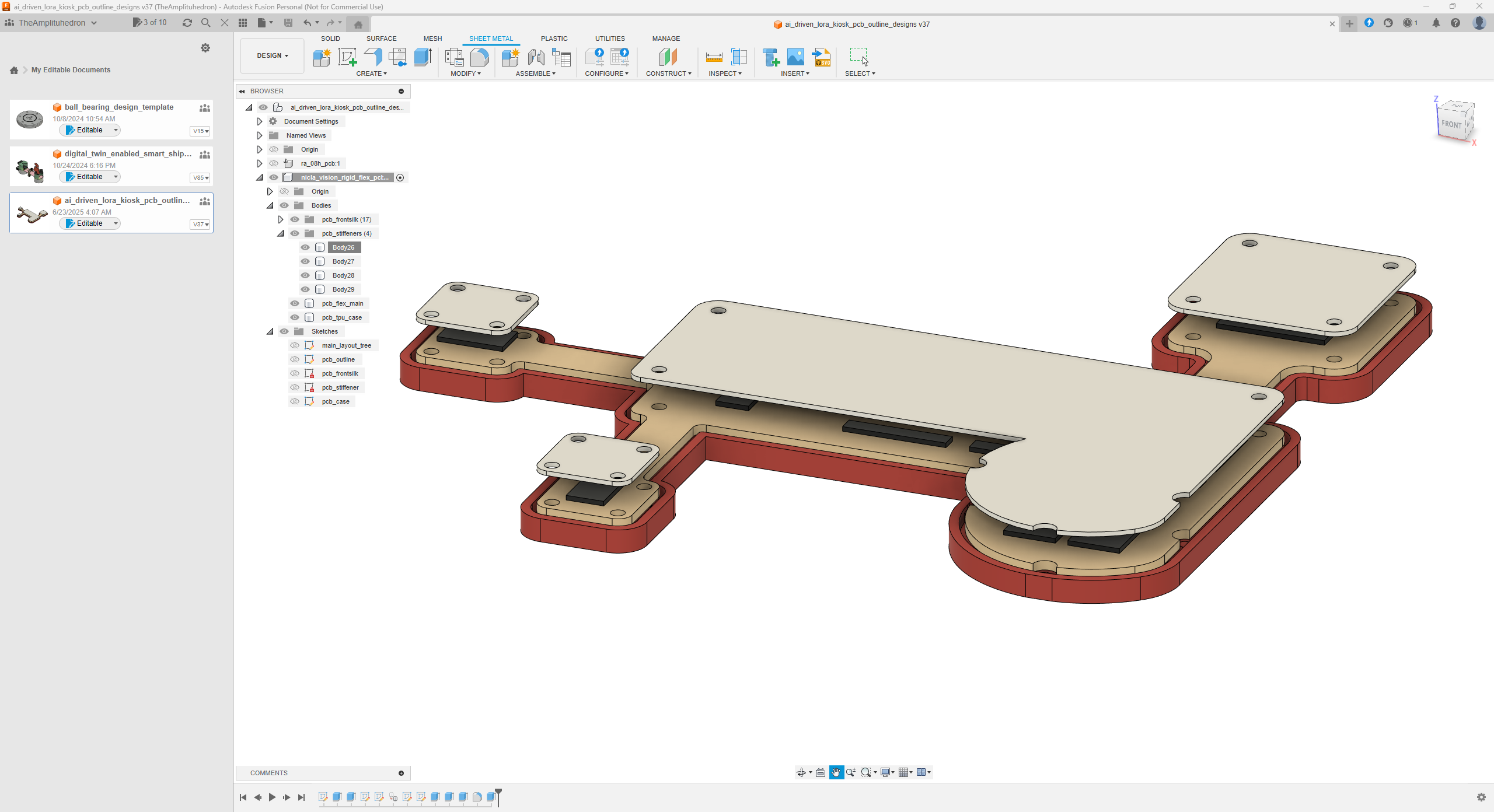Screen dimensions: 1494x812
Task: Click the Insert Canvas image icon
Action: pyautogui.click(x=795, y=57)
